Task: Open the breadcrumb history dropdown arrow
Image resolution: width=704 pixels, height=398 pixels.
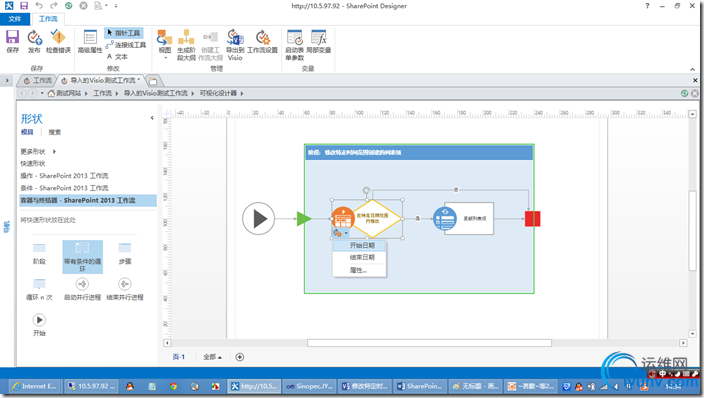Action: coord(42,93)
